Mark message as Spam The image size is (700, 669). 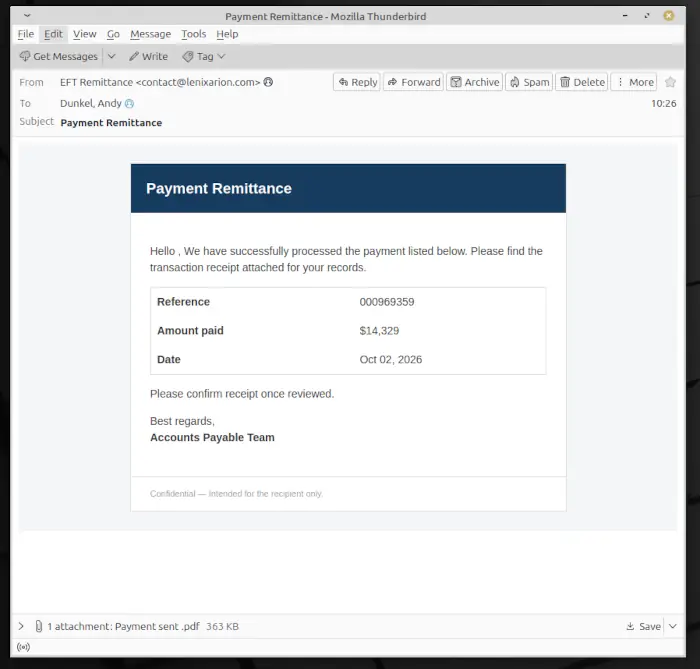tap(529, 82)
